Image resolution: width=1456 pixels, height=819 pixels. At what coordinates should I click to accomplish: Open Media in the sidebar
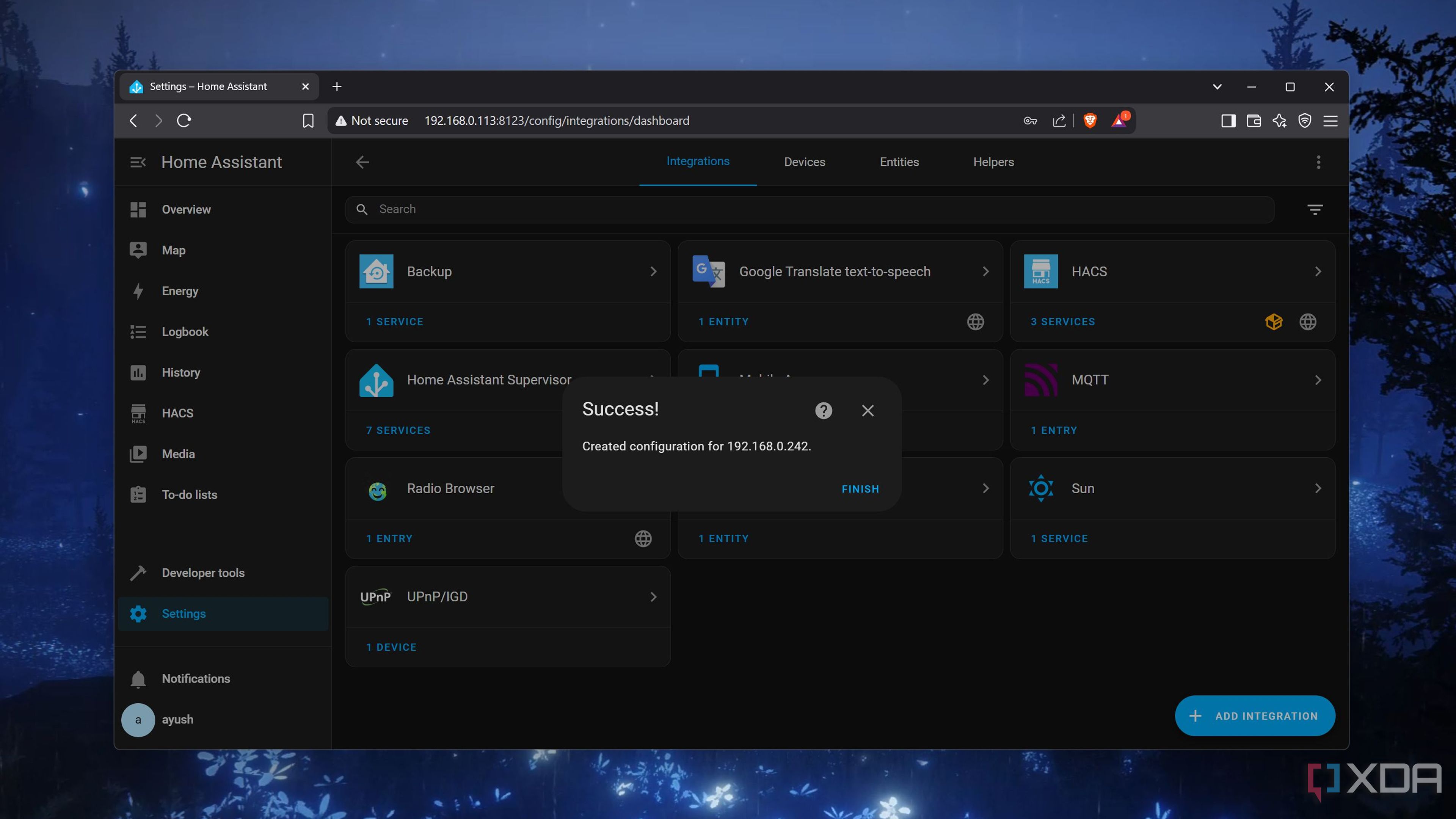tap(223, 453)
